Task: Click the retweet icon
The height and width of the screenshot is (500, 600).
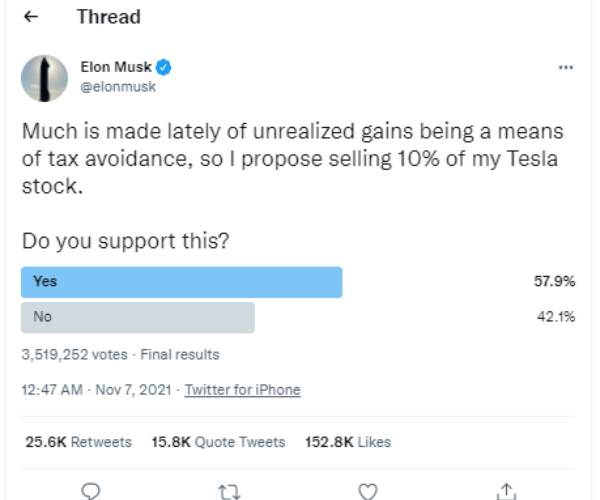Action: tap(229, 489)
